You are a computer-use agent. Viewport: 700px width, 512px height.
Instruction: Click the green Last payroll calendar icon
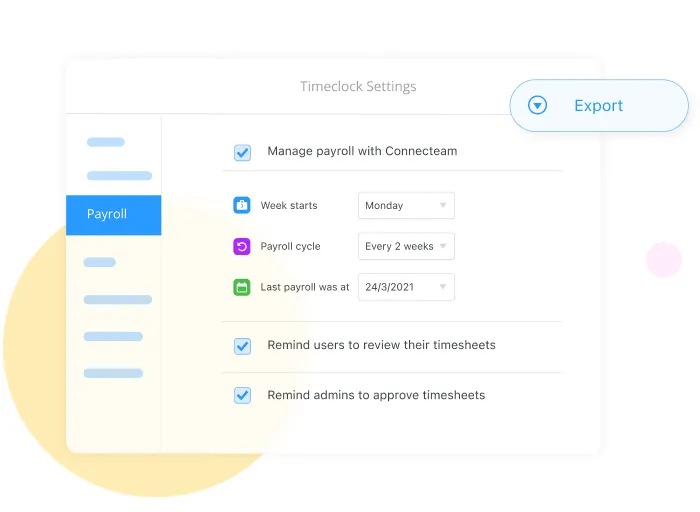click(241, 287)
